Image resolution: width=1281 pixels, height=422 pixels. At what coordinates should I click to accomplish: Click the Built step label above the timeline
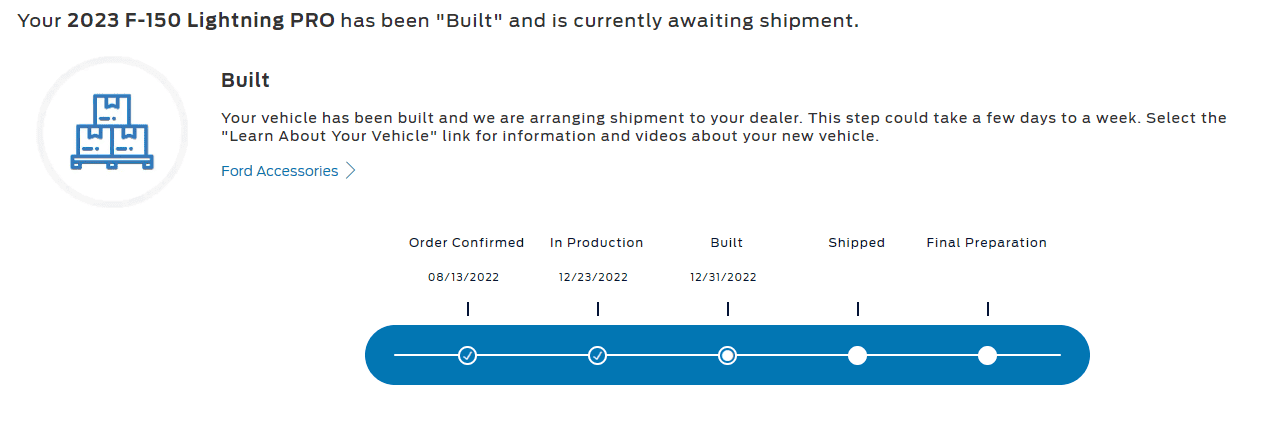(727, 243)
